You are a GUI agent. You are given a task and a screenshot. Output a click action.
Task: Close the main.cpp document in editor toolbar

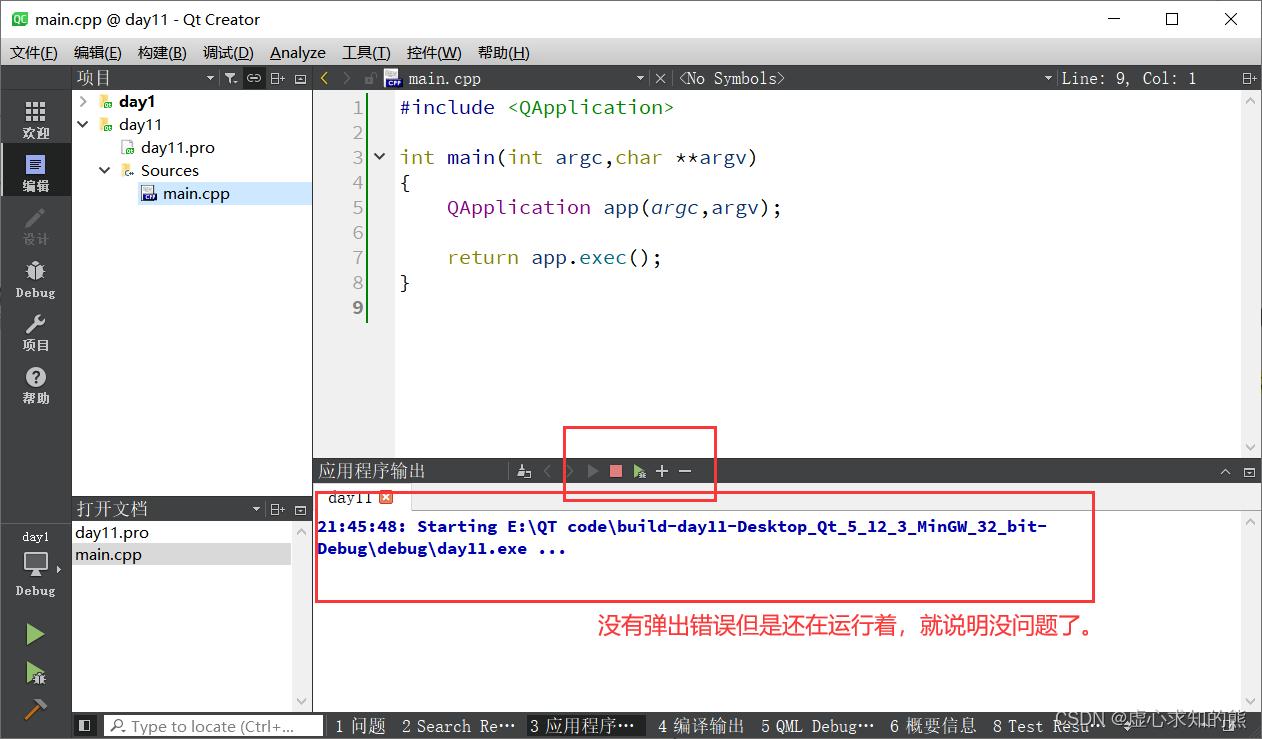click(660, 78)
